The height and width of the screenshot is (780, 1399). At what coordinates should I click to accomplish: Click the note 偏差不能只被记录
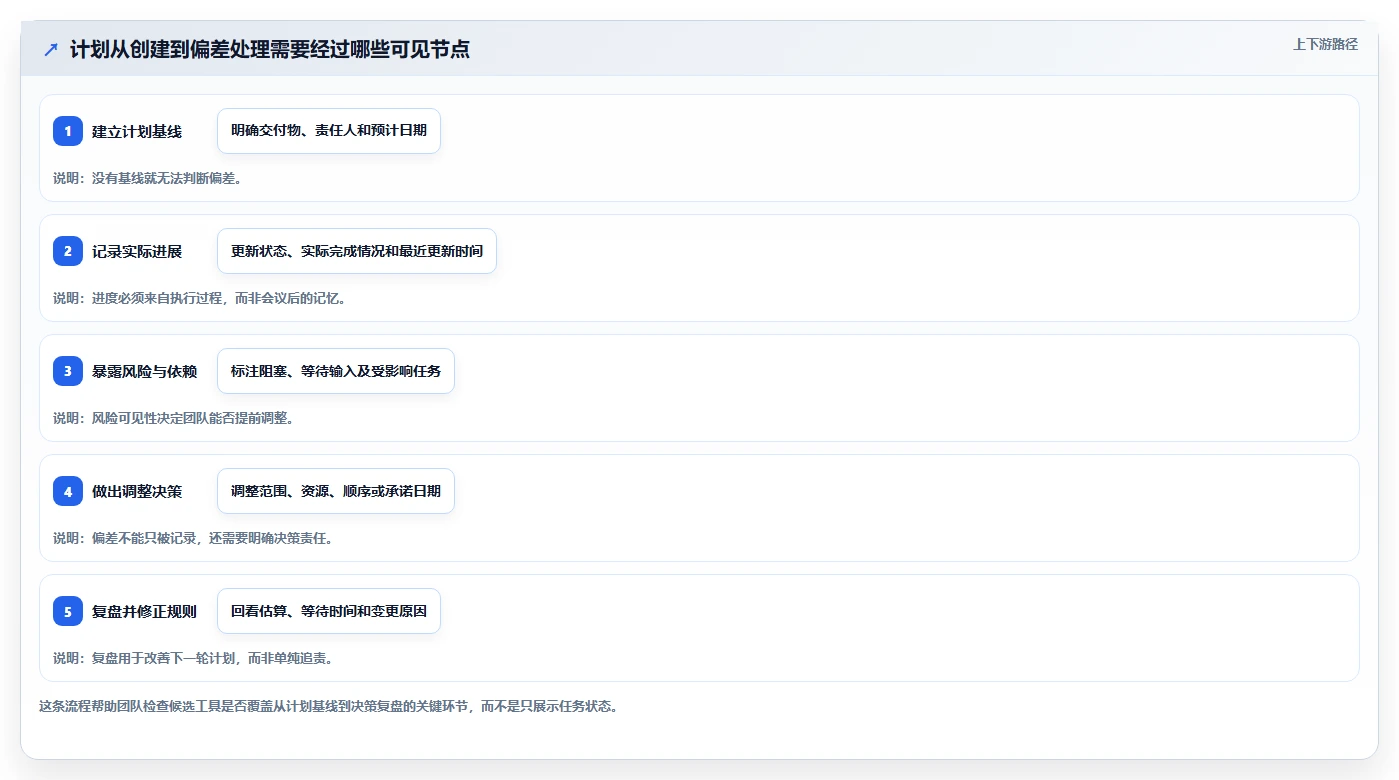click(x=193, y=538)
